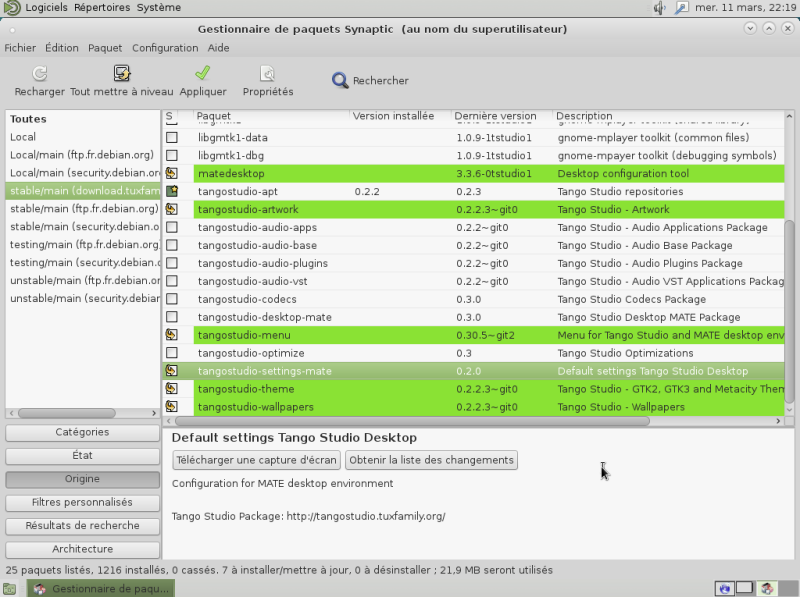This screenshot has width=800, height=597.
Task: Click the État filter button
Action: pos(82,456)
